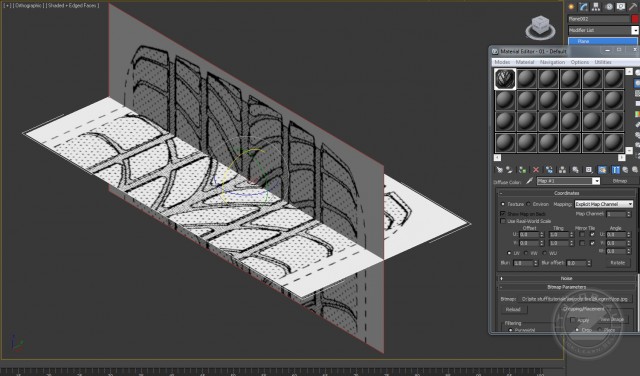
Task: Open the Options menu
Action: 580,62
